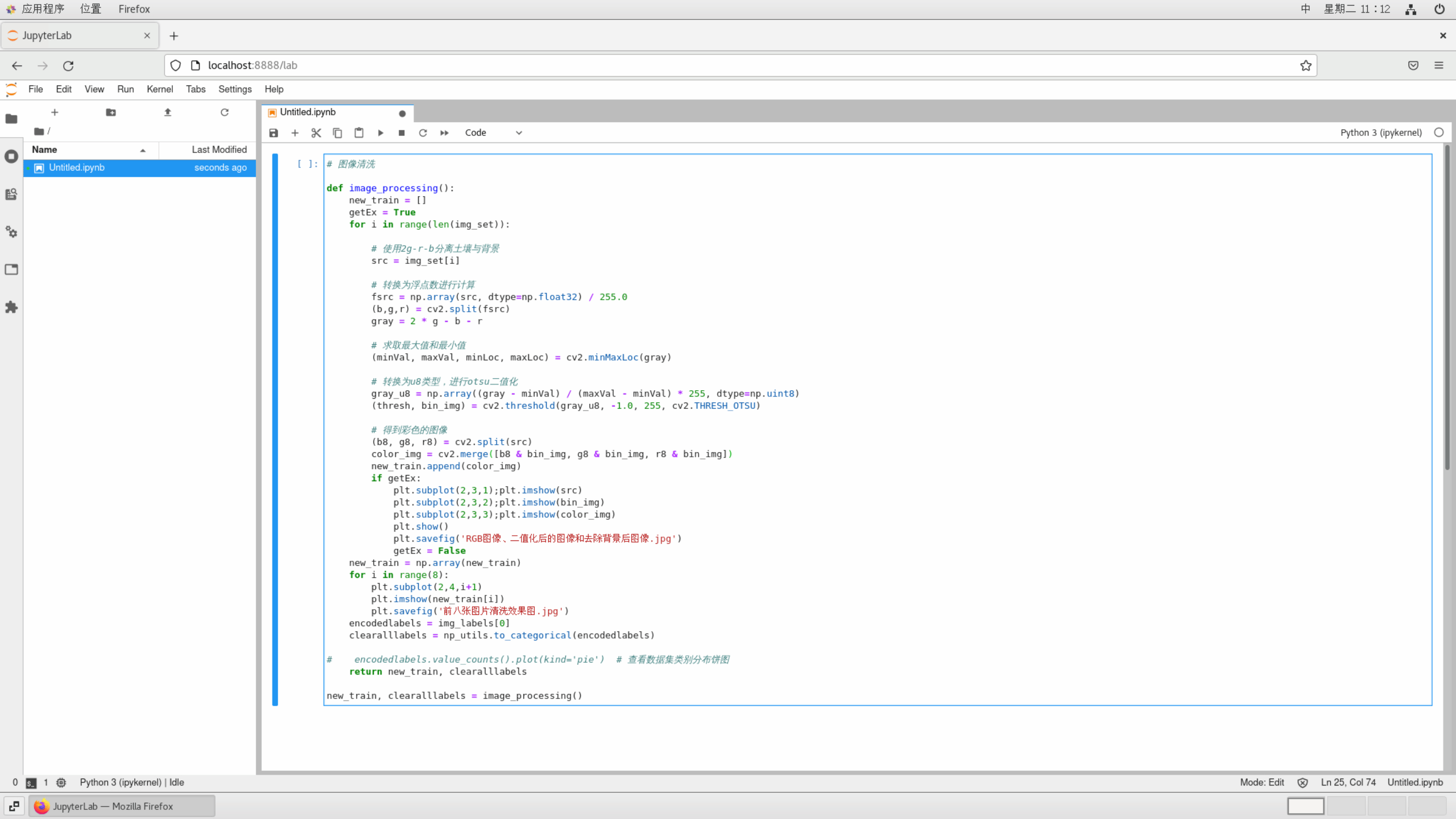This screenshot has width=1456, height=819.
Task: Cut the selected cell with scissors icon
Action: [x=316, y=133]
